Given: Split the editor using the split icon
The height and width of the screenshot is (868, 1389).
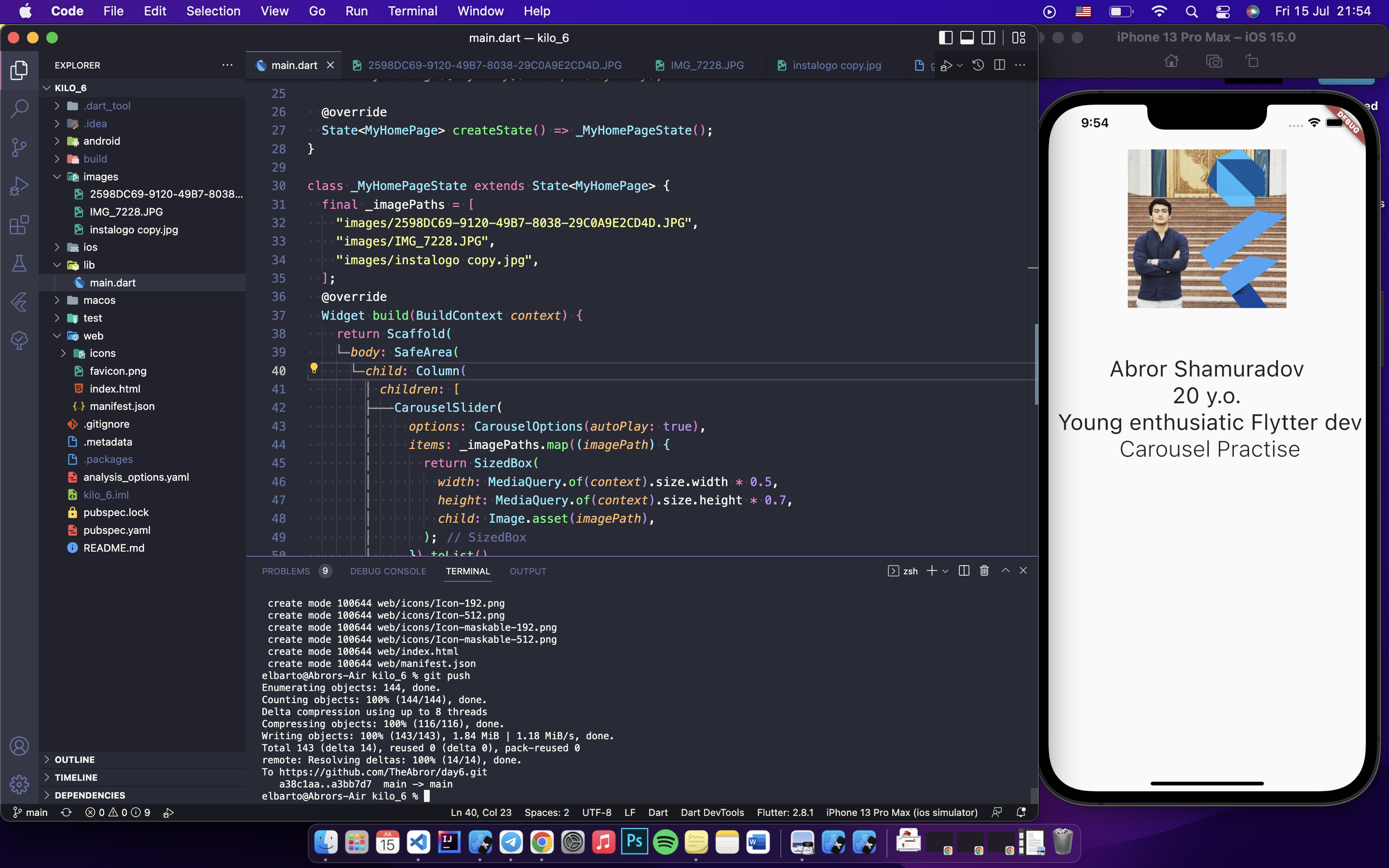Looking at the screenshot, I should coord(999,65).
